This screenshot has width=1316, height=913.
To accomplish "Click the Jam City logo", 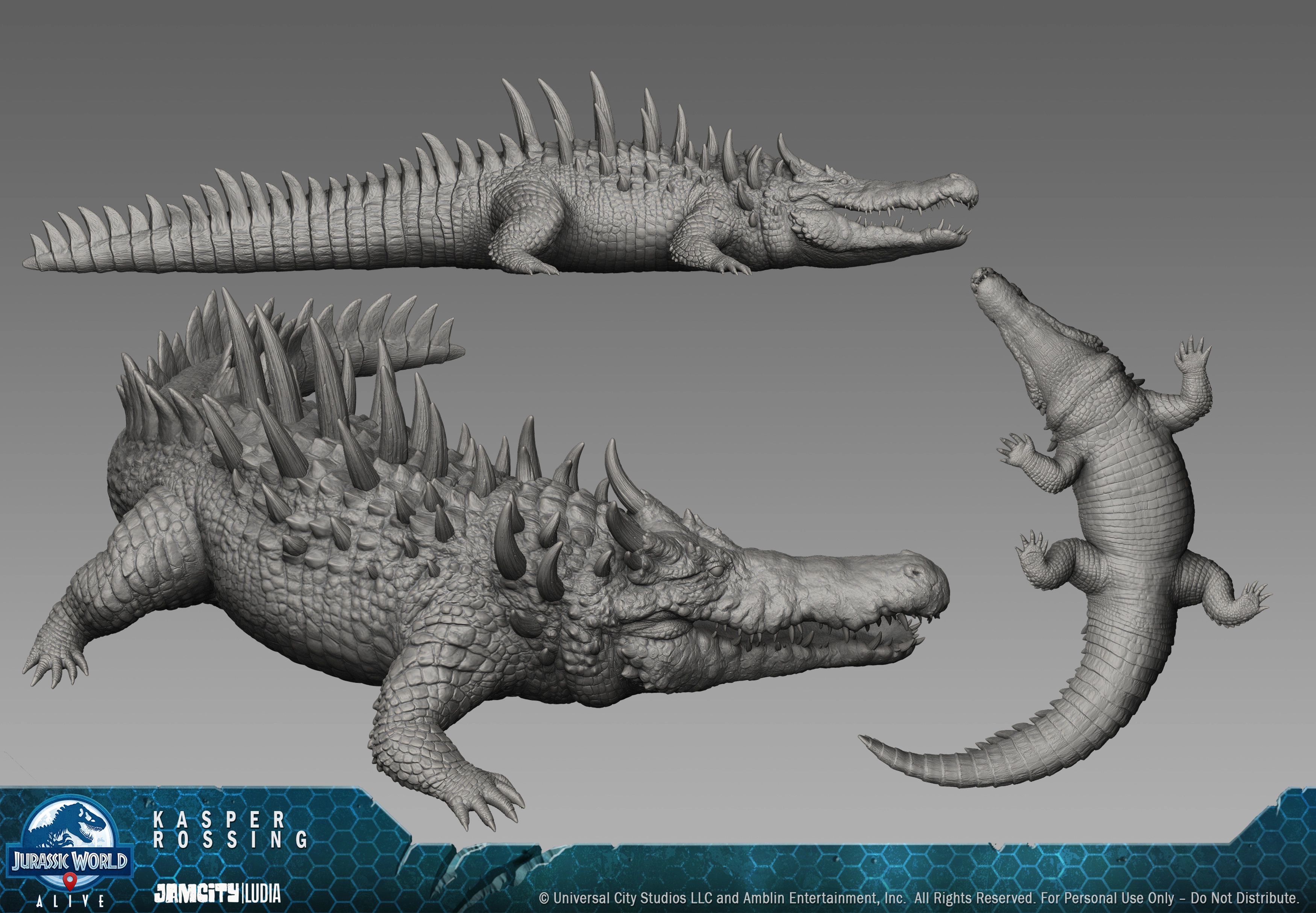I will click(196, 894).
